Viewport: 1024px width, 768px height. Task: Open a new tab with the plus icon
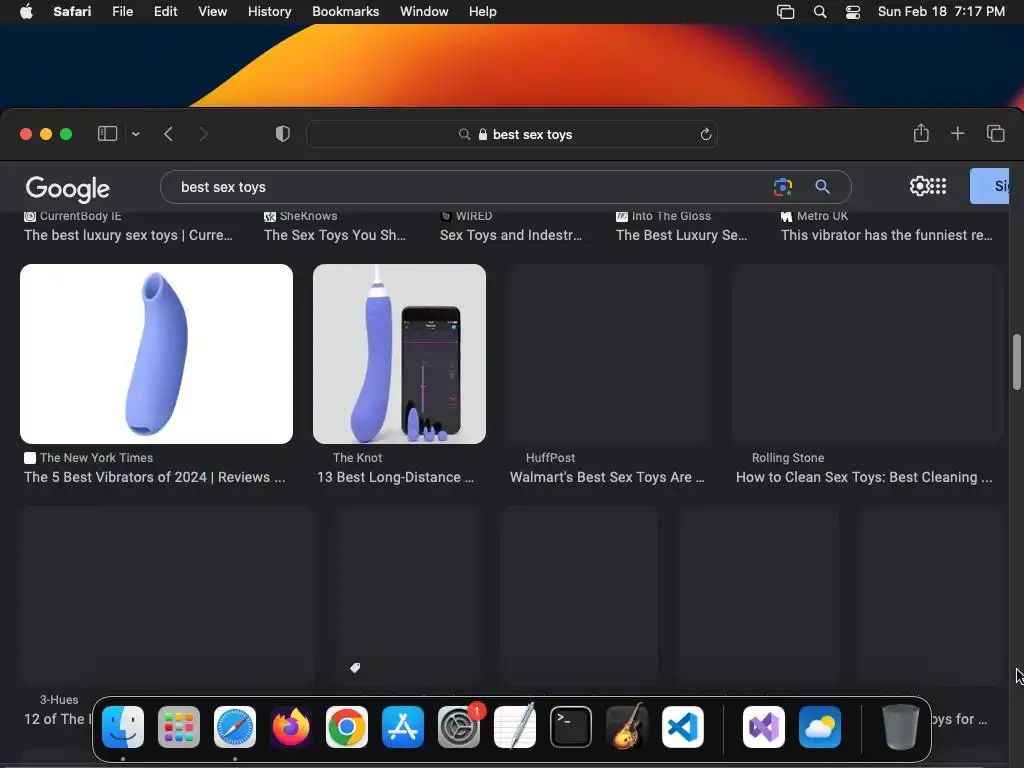coord(957,133)
